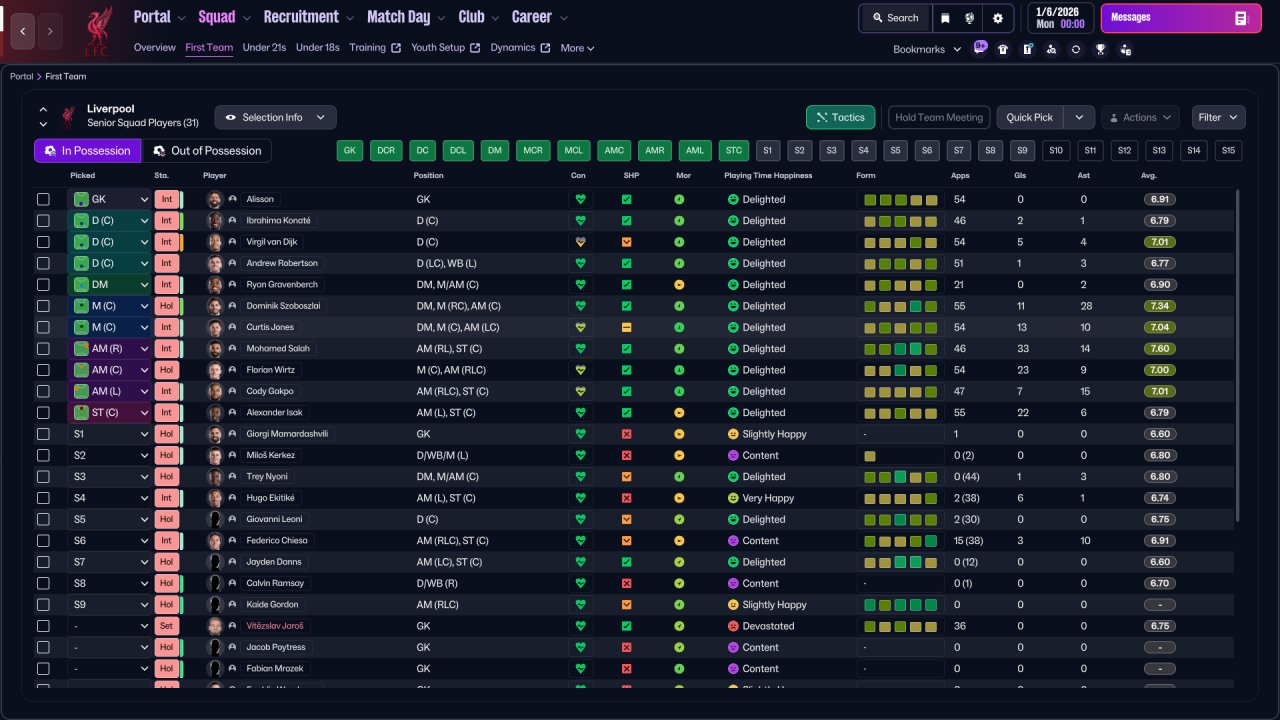Open the settings gear icon
1280x720 pixels.
(998, 18)
